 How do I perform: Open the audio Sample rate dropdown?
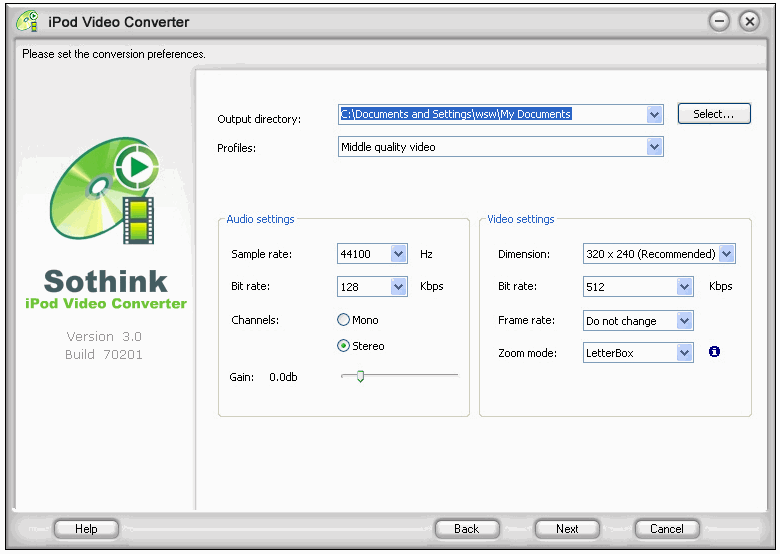tap(398, 254)
